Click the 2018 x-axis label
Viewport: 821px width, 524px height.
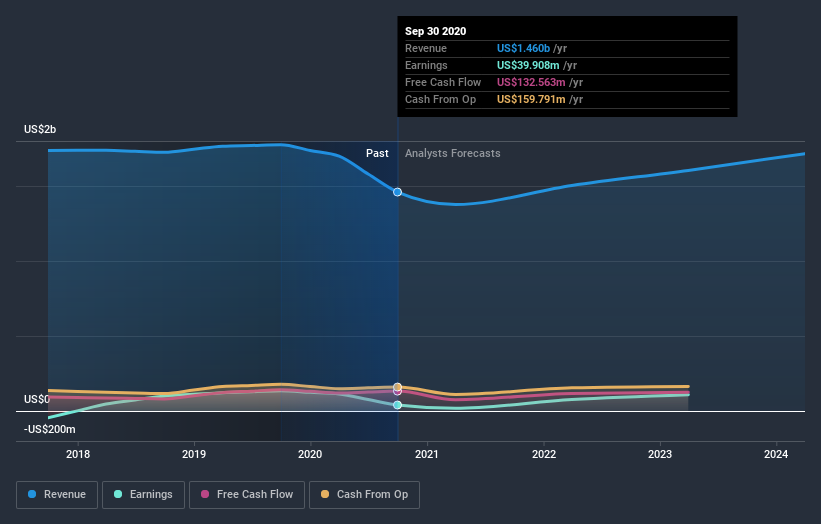pos(78,454)
